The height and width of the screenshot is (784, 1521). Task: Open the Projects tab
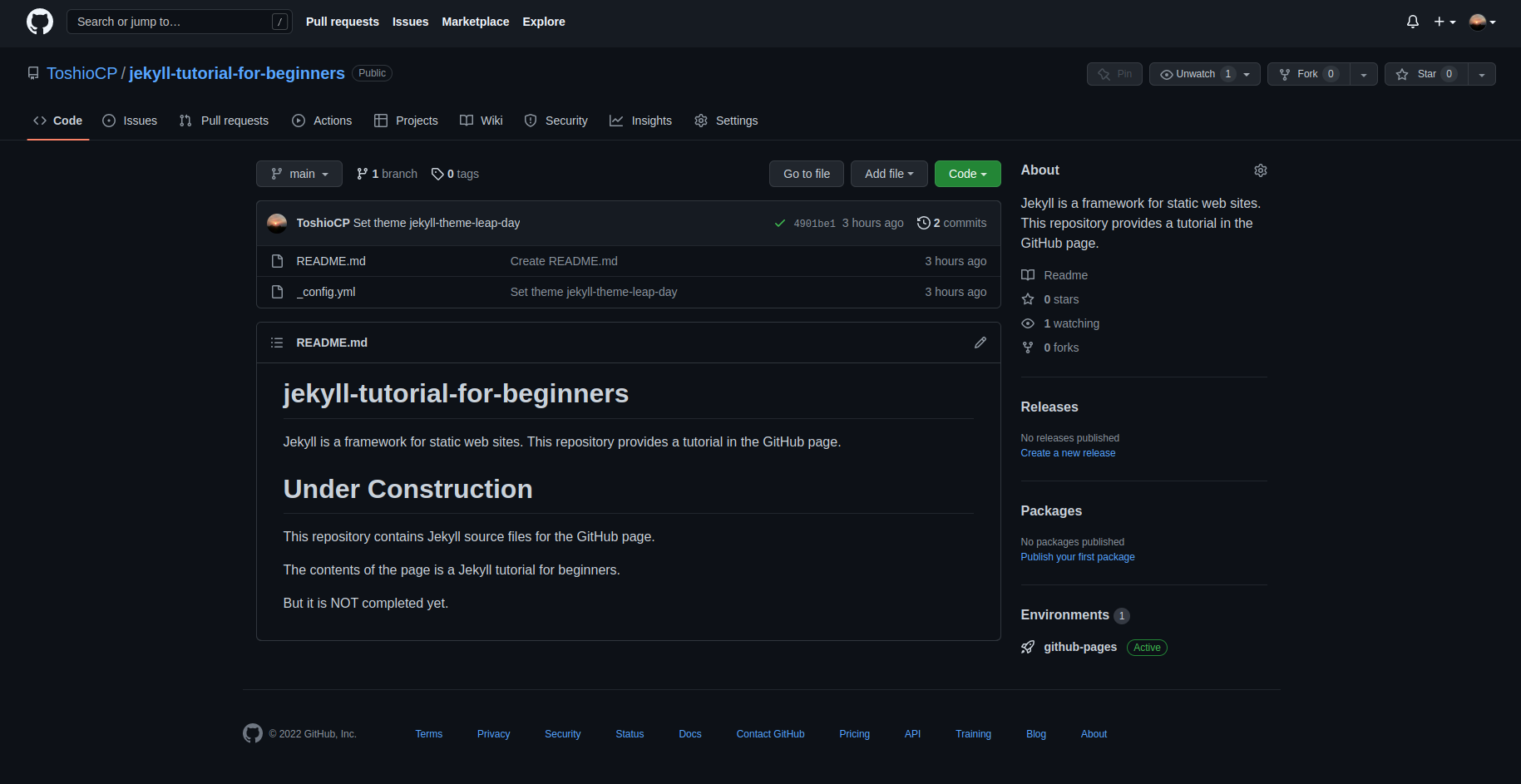click(x=406, y=121)
